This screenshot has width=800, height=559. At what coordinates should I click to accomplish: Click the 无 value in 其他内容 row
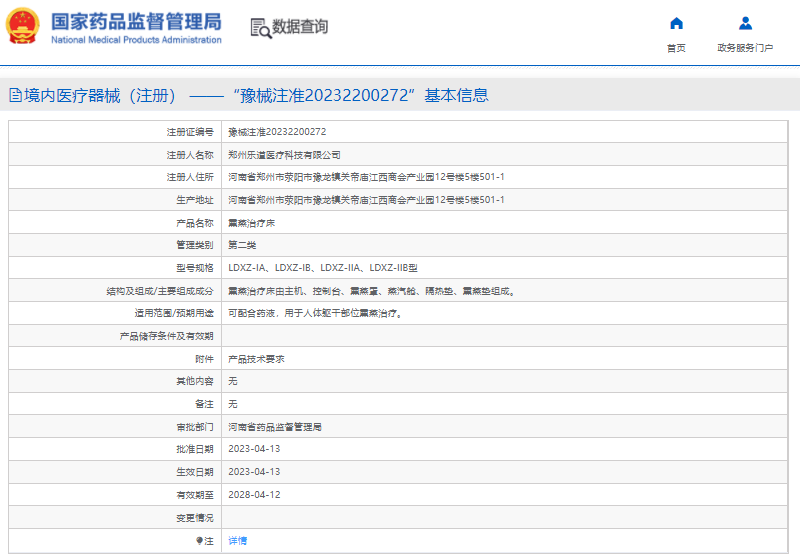(x=233, y=381)
